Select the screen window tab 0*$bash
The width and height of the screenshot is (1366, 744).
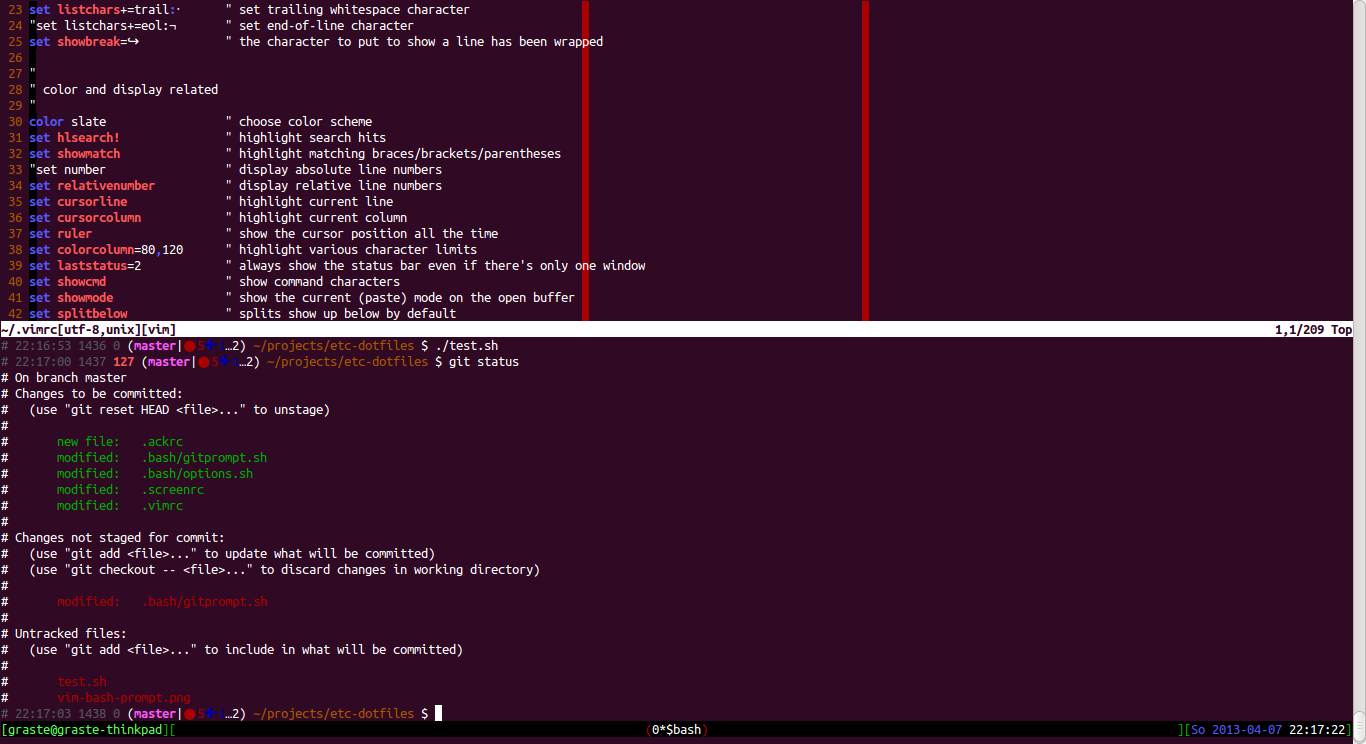click(x=677, y=729)
